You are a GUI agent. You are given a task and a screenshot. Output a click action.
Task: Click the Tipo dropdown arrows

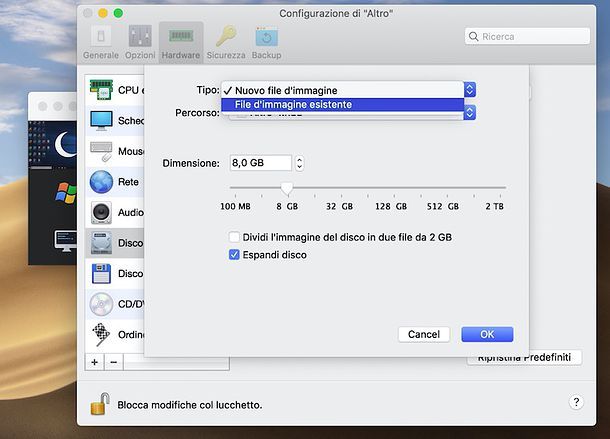470,90
